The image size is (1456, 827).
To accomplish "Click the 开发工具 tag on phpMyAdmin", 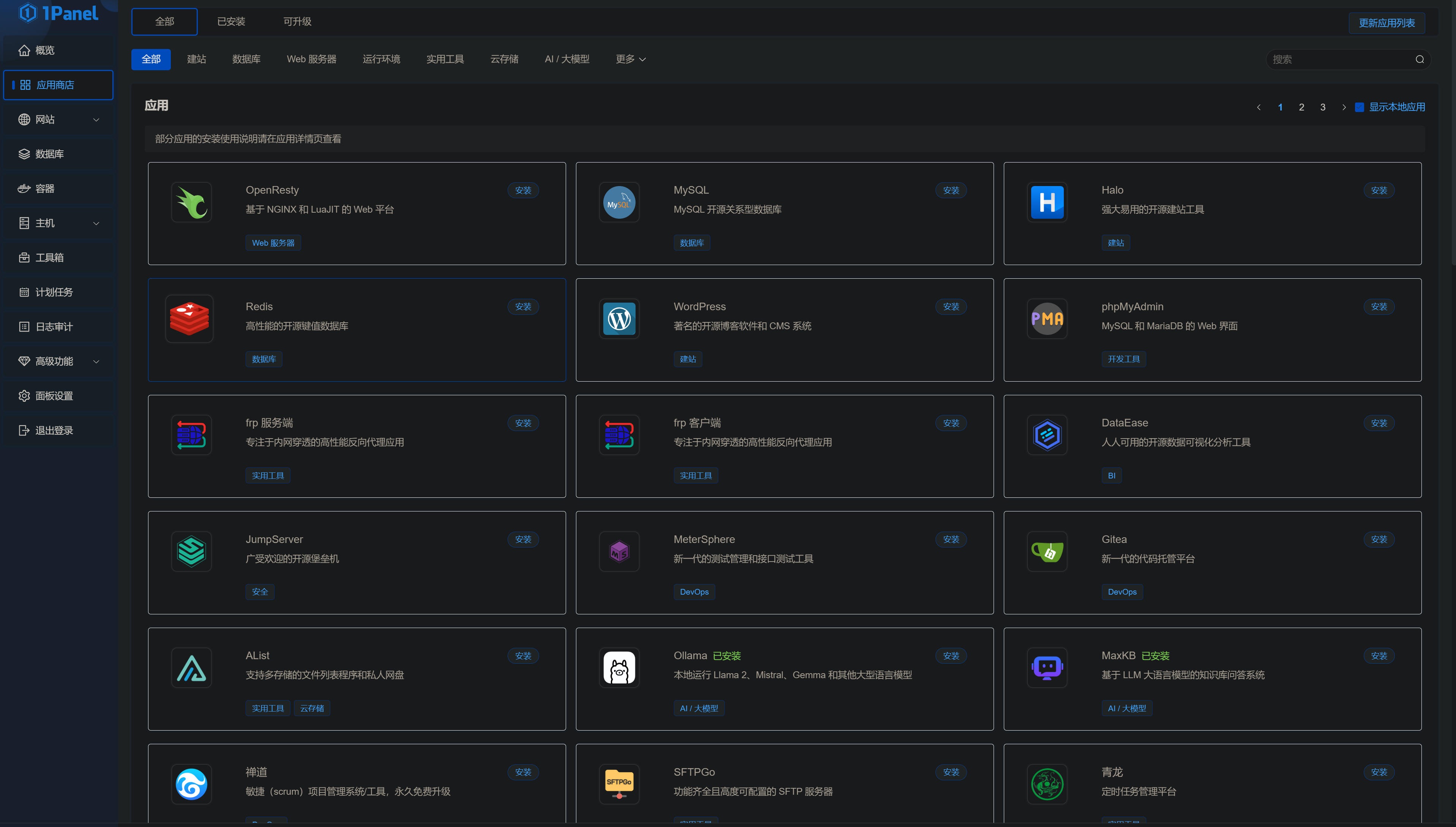I will (1123, 359).
